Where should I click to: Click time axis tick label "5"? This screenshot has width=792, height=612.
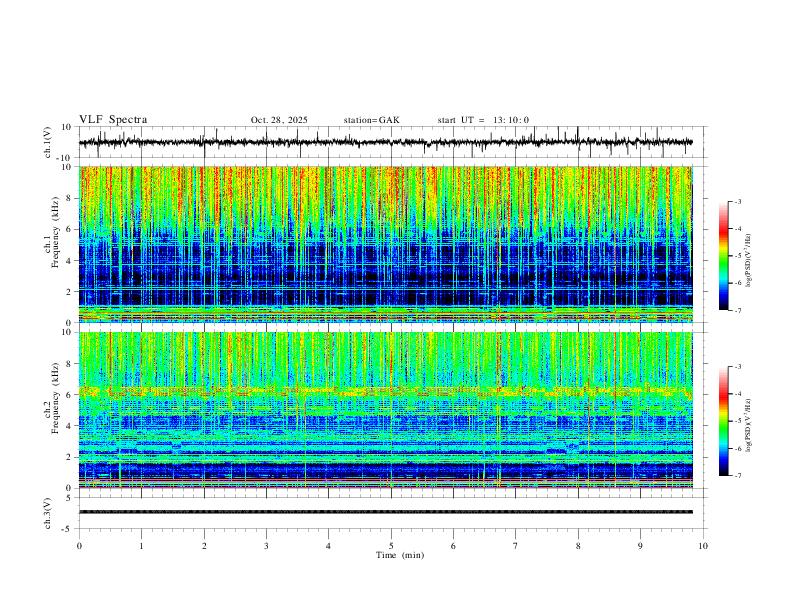(x=391, y=546)
